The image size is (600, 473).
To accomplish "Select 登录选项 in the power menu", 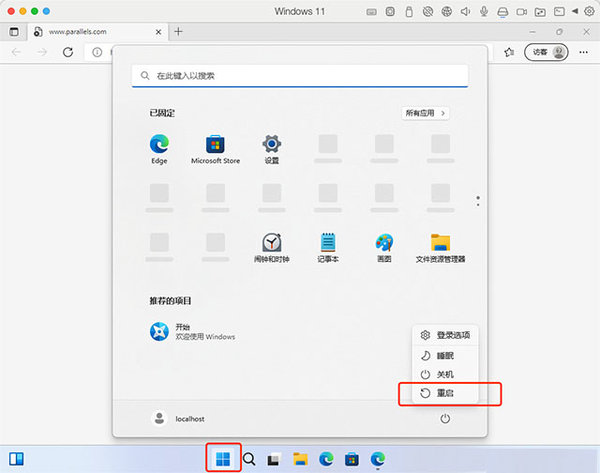I will [445, 335].
